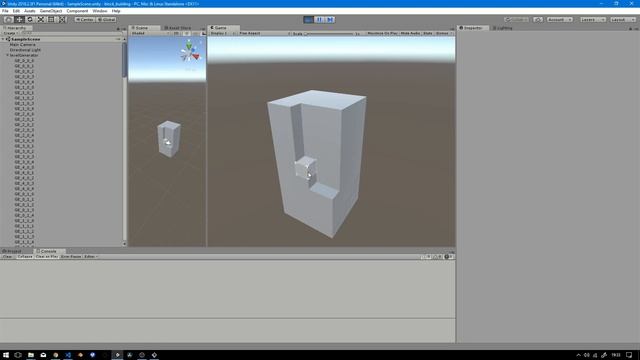Open the File menu

pyautogui.click(x=5, y=11)
